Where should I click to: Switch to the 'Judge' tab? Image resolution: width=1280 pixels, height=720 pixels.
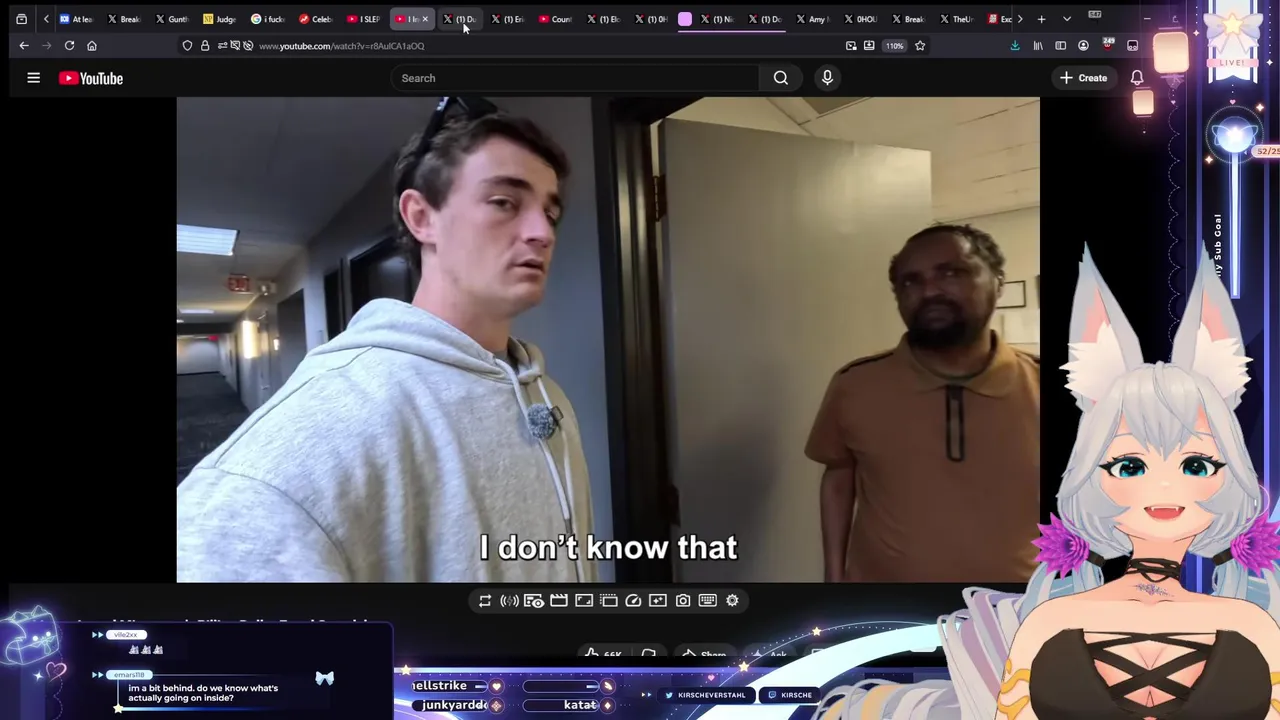tap(220, 19)
